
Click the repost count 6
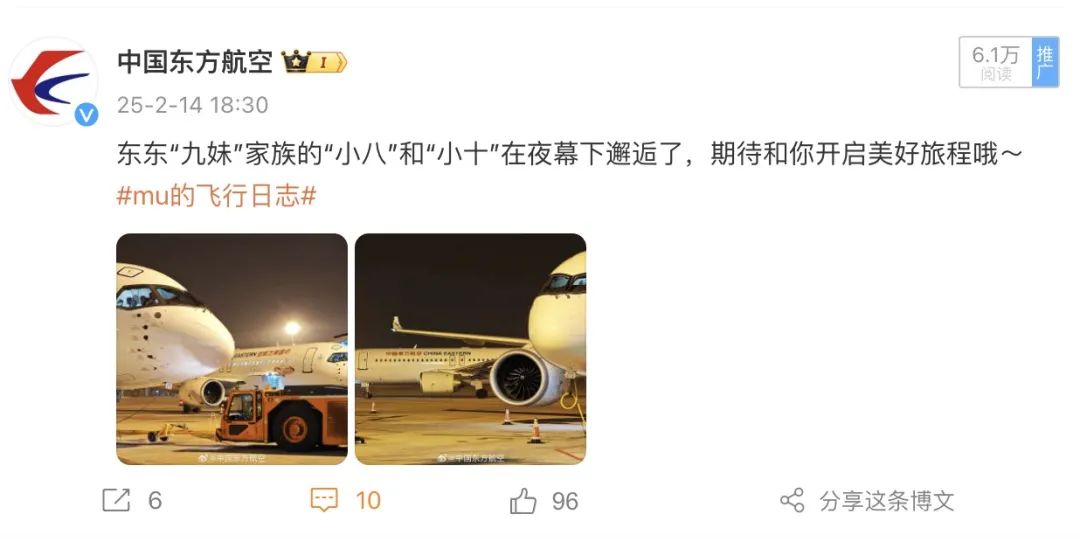pyautogui.click(x=155, y=501)
